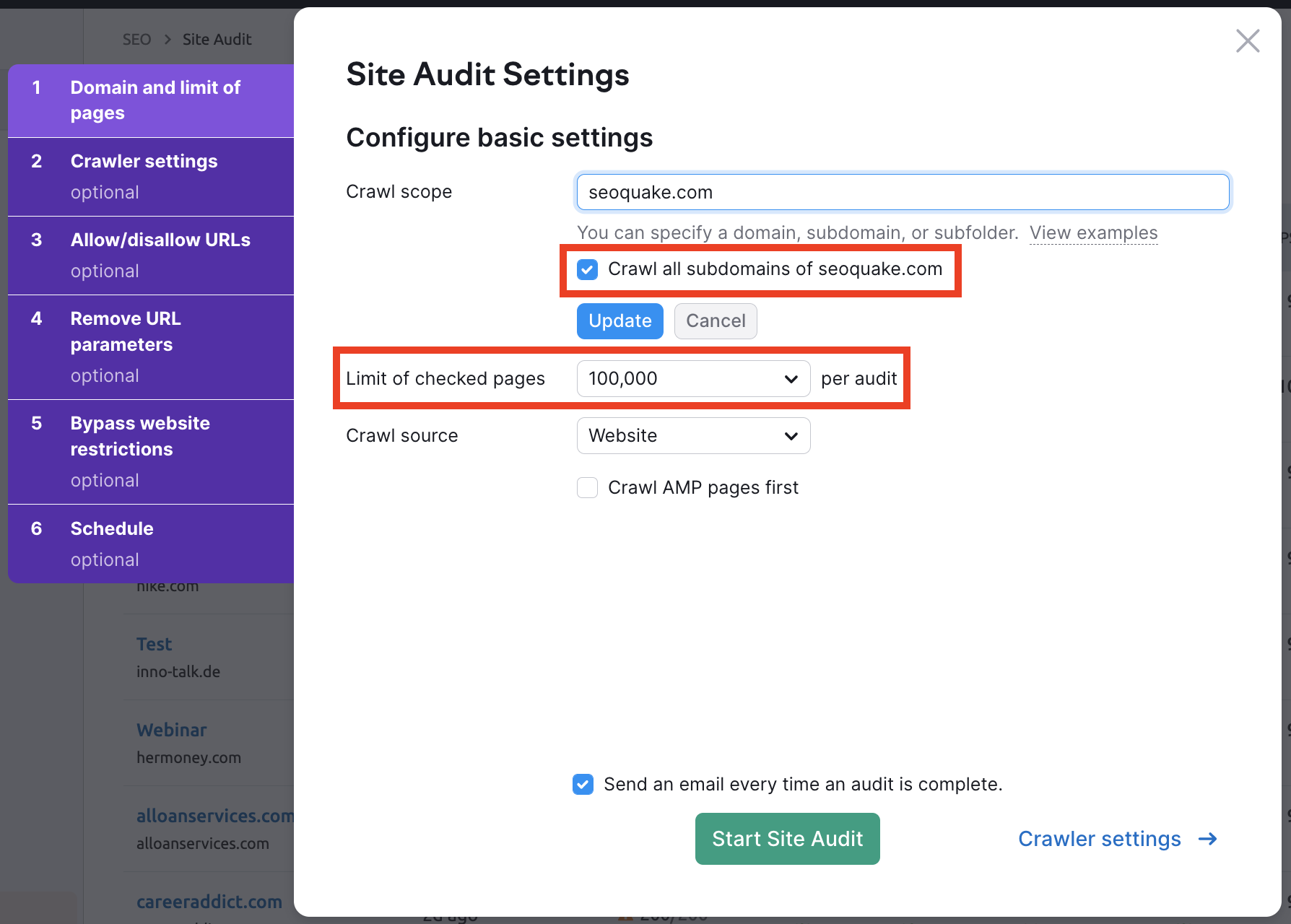Open the Webinar project in background list
The height and width of the screenshot is (924, 1291).
point(172,730)
